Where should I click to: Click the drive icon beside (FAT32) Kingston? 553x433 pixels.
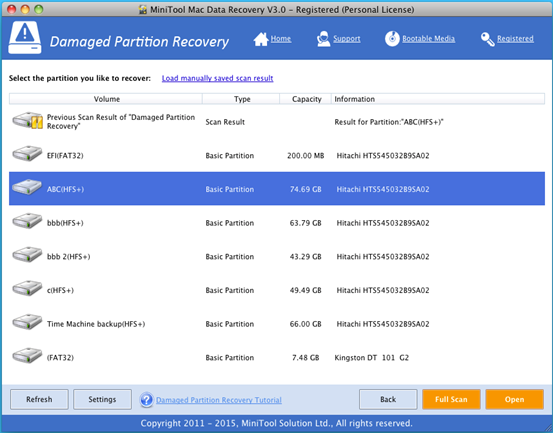coord(27,355)
